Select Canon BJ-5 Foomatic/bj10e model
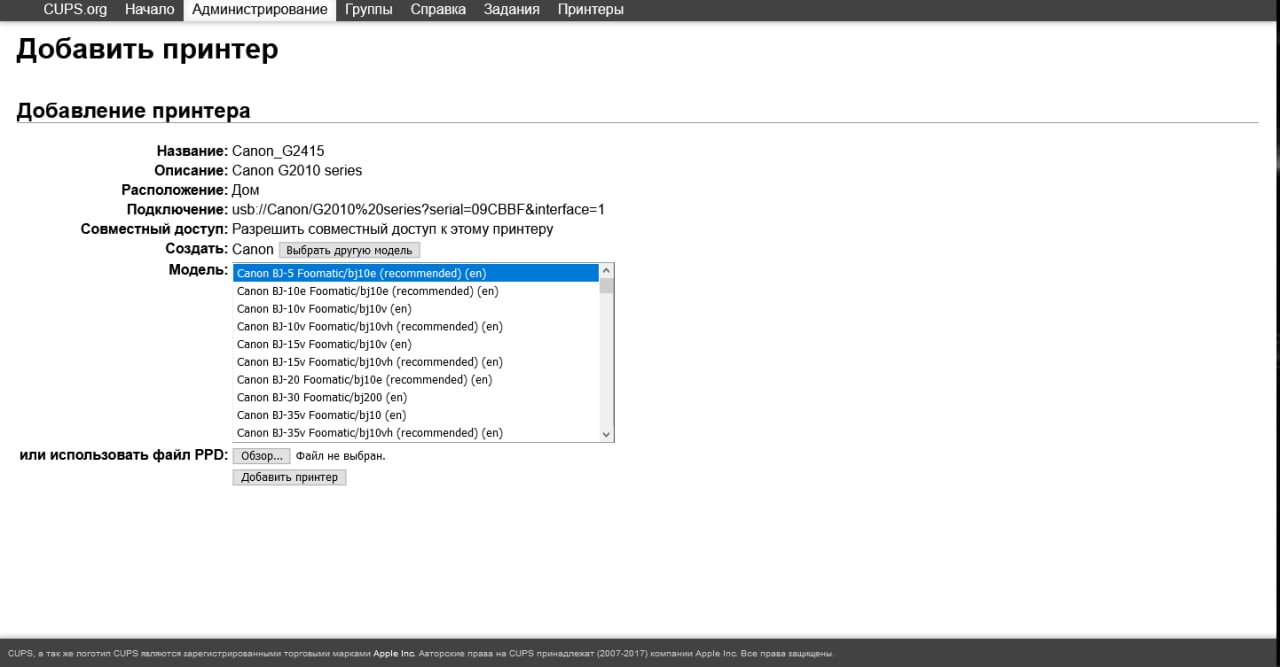The width and height of the screenshot is (1280, 667). pyautogui.click(x=415, y=273)
